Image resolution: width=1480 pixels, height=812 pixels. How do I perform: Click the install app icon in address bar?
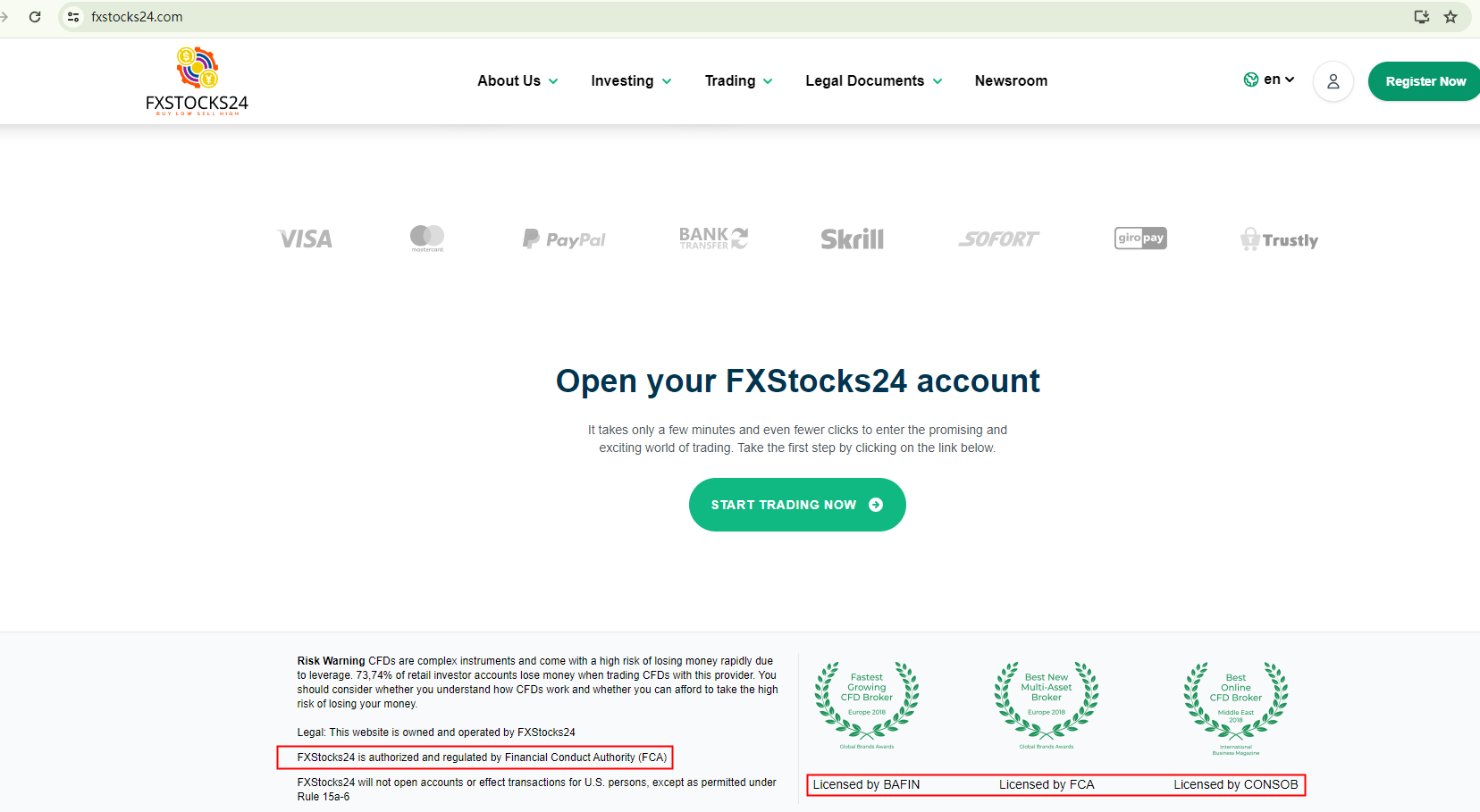(x=1422, y=17)
